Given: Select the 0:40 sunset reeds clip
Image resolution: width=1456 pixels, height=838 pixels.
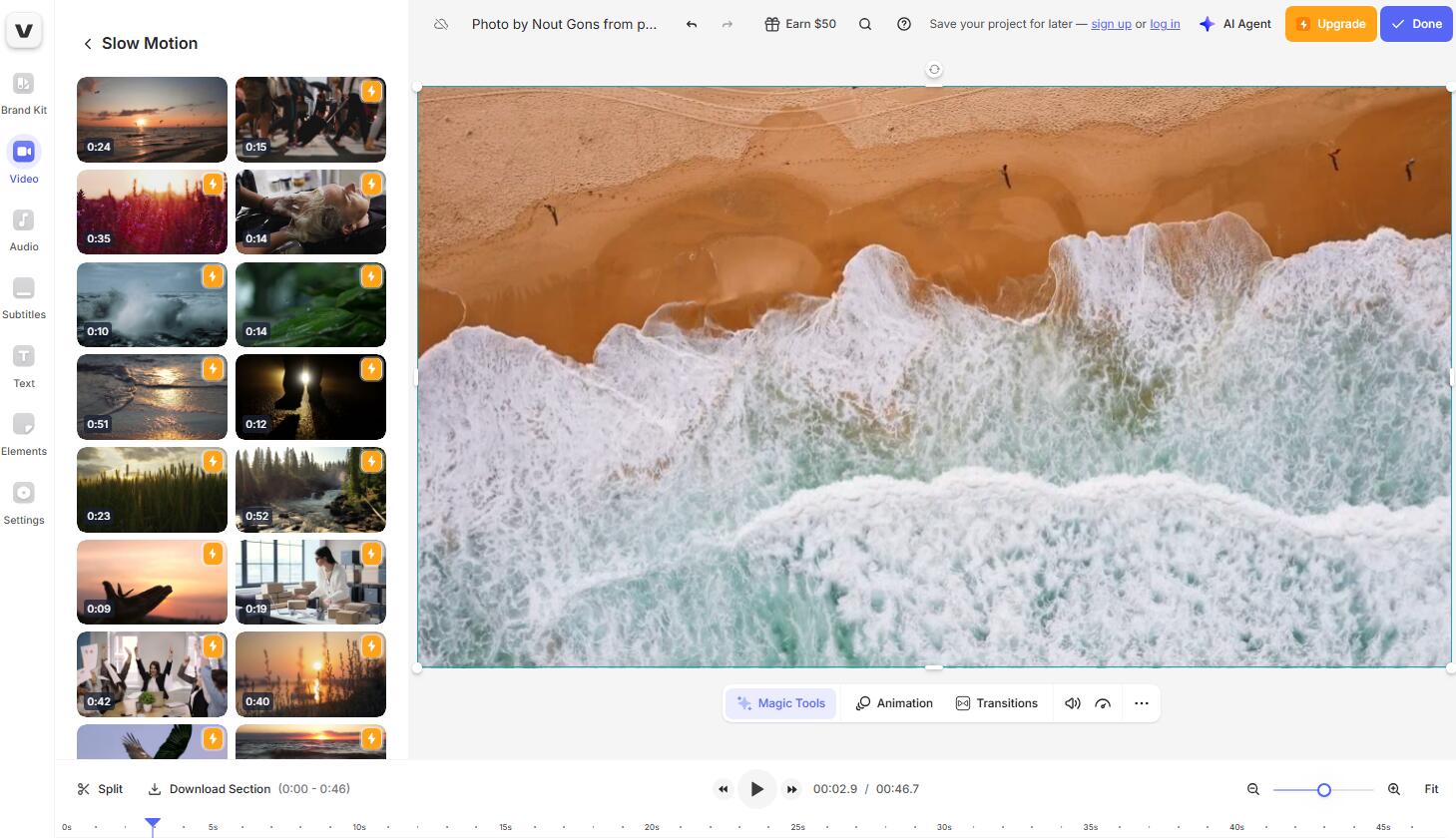Looking at the screenshot, I should (x=310, y=674).
